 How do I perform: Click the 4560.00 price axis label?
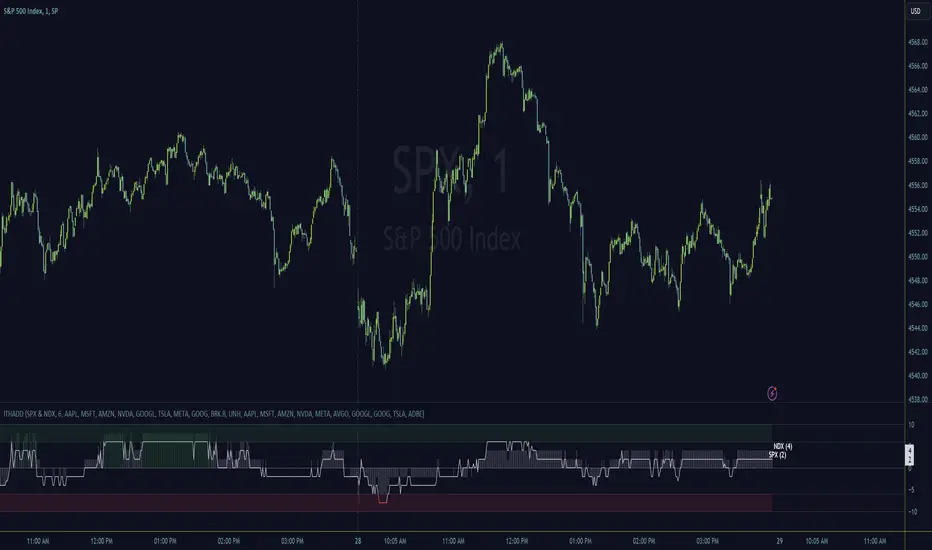(918, 137)
